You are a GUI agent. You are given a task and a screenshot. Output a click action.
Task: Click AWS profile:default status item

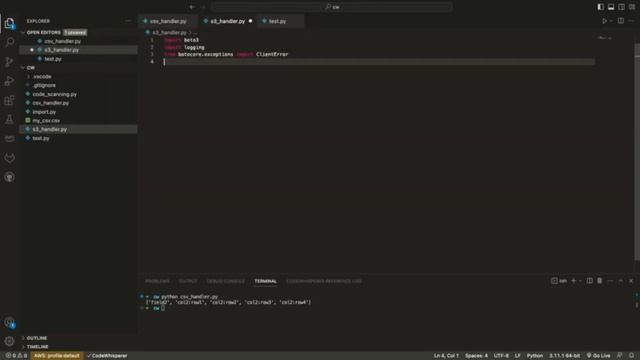(57, 356)
